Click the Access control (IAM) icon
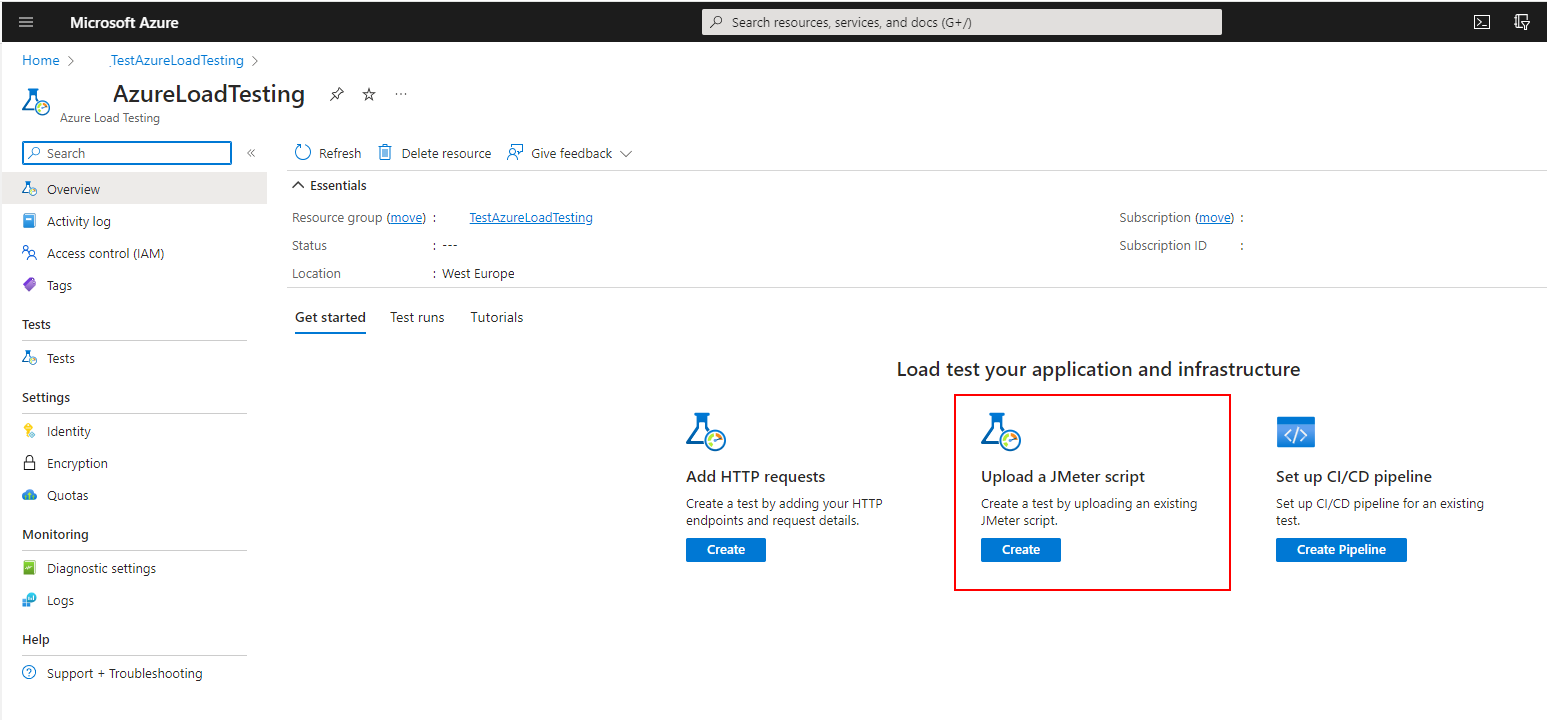The image size is (1547, 720). (30, 253)
